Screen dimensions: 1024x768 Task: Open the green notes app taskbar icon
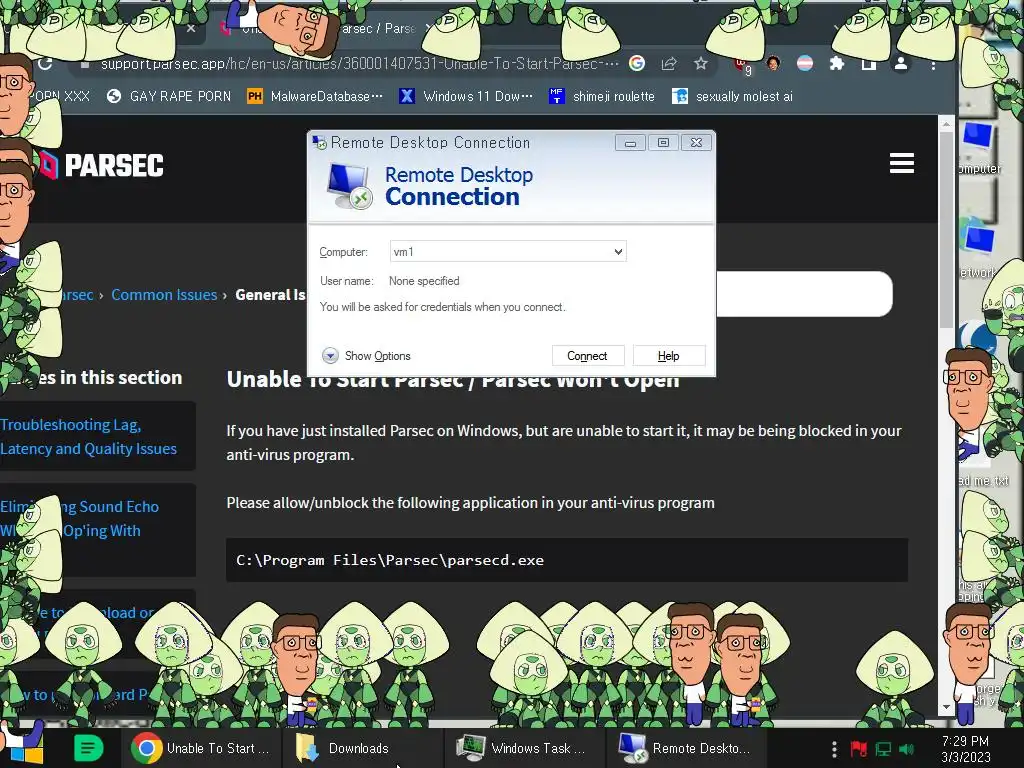(88, 748)
